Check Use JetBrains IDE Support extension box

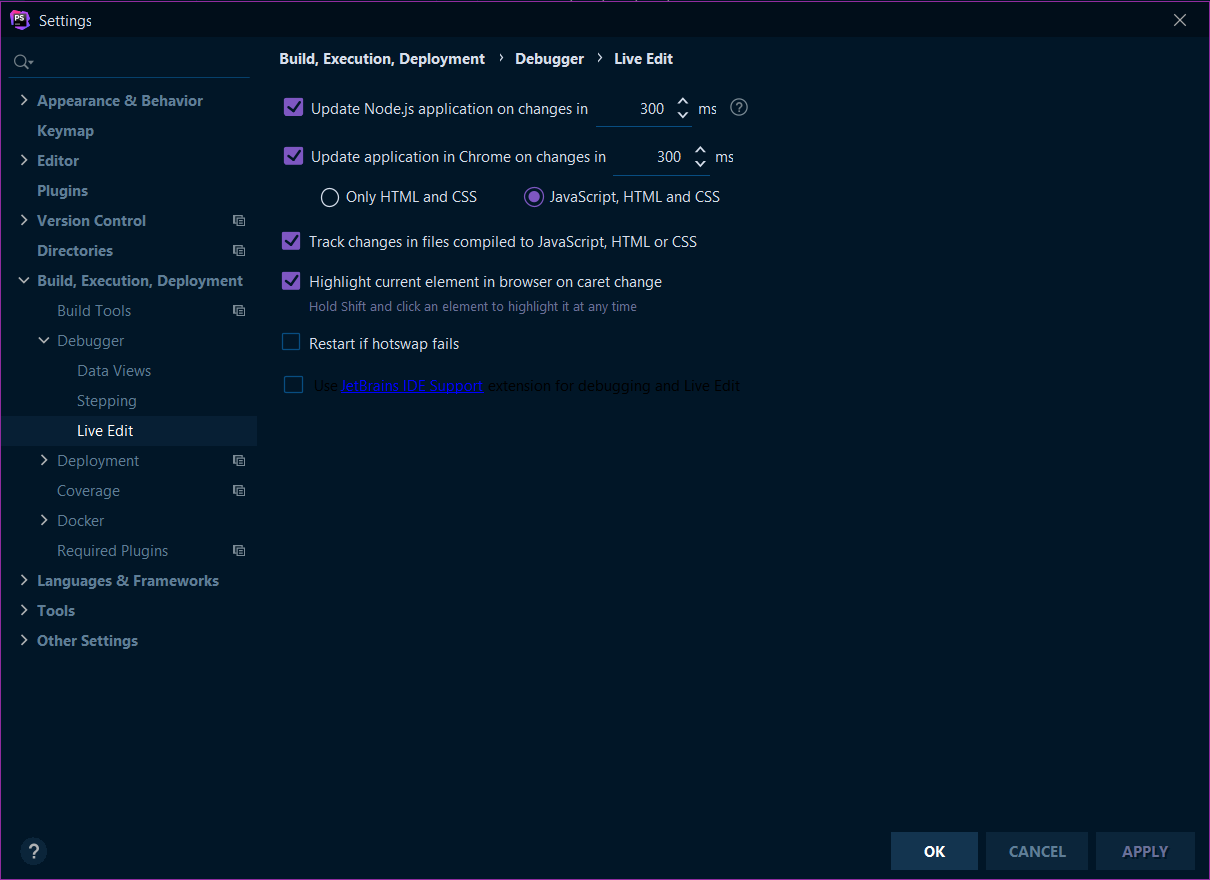coord(293,384)
